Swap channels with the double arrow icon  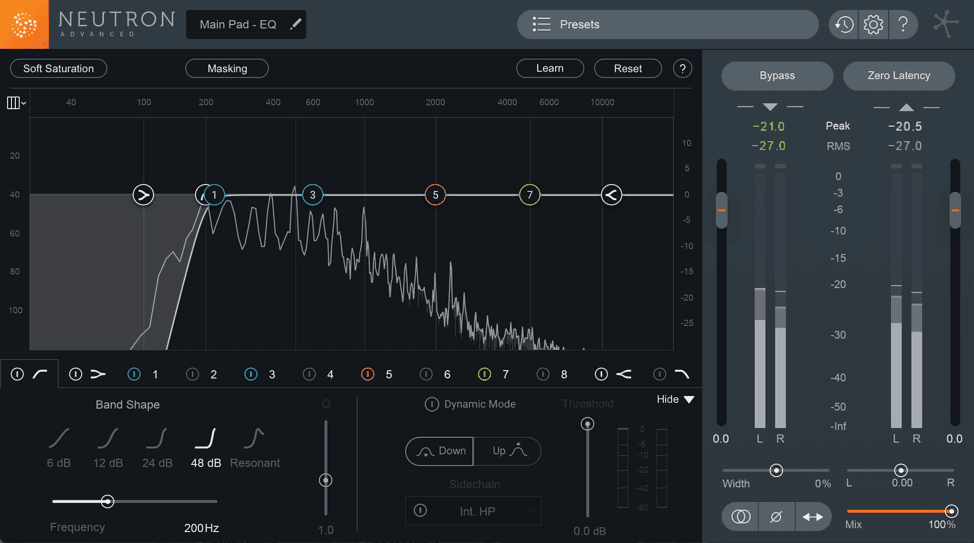(x=812, y=517)
